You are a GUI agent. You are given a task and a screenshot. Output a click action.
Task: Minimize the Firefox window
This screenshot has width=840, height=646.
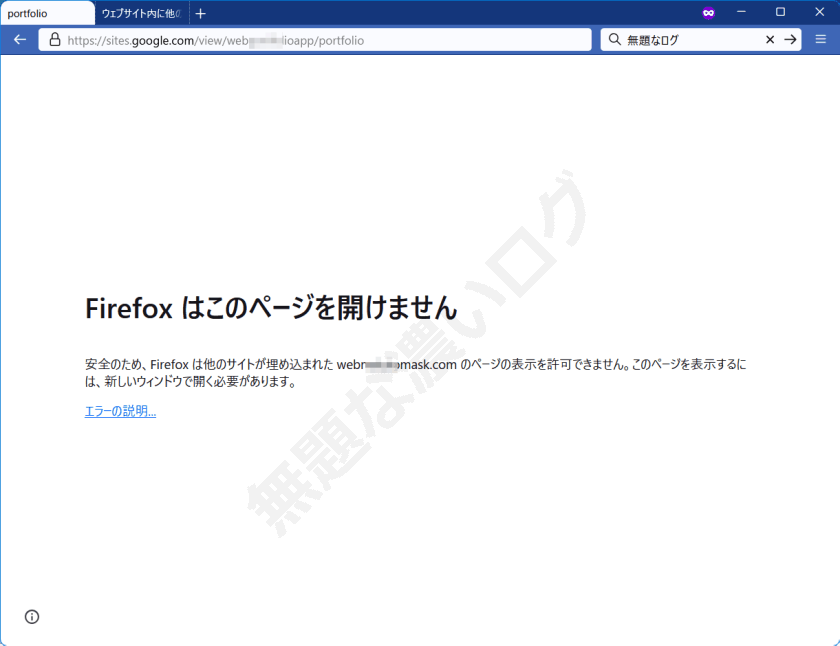click(741, 12)
